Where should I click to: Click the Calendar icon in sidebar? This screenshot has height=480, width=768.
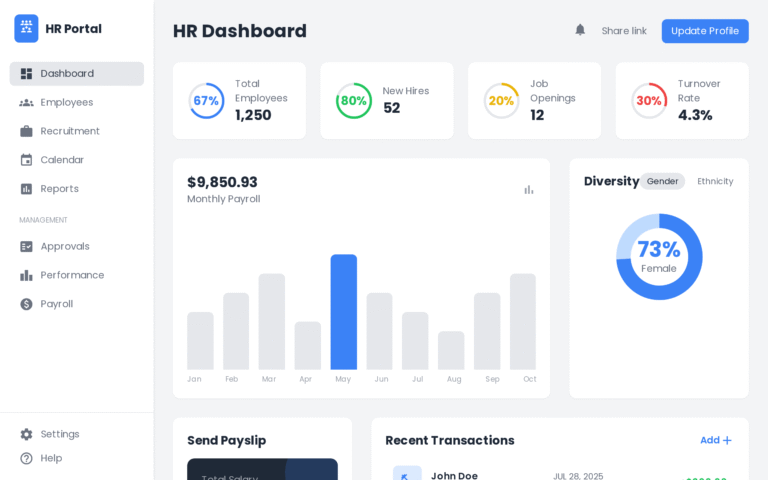pos(26,160)
